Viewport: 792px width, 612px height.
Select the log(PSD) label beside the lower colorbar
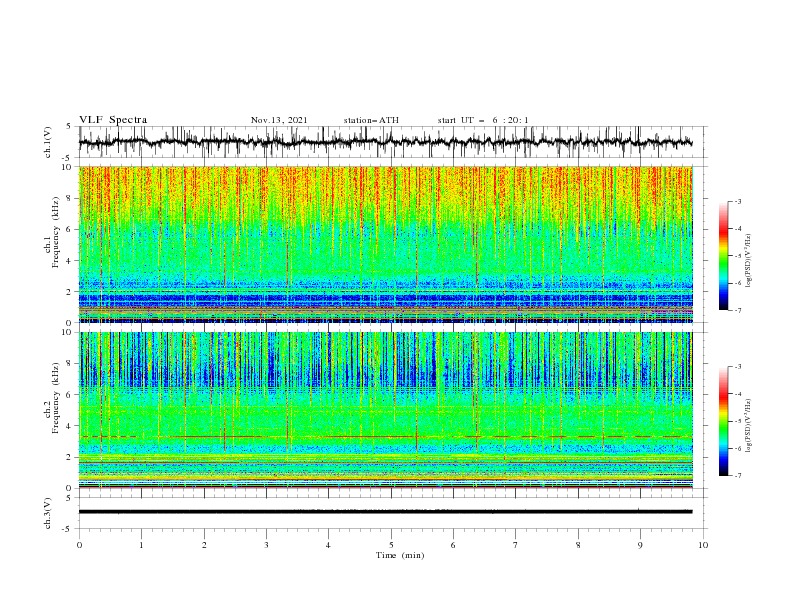coord(749,425)
